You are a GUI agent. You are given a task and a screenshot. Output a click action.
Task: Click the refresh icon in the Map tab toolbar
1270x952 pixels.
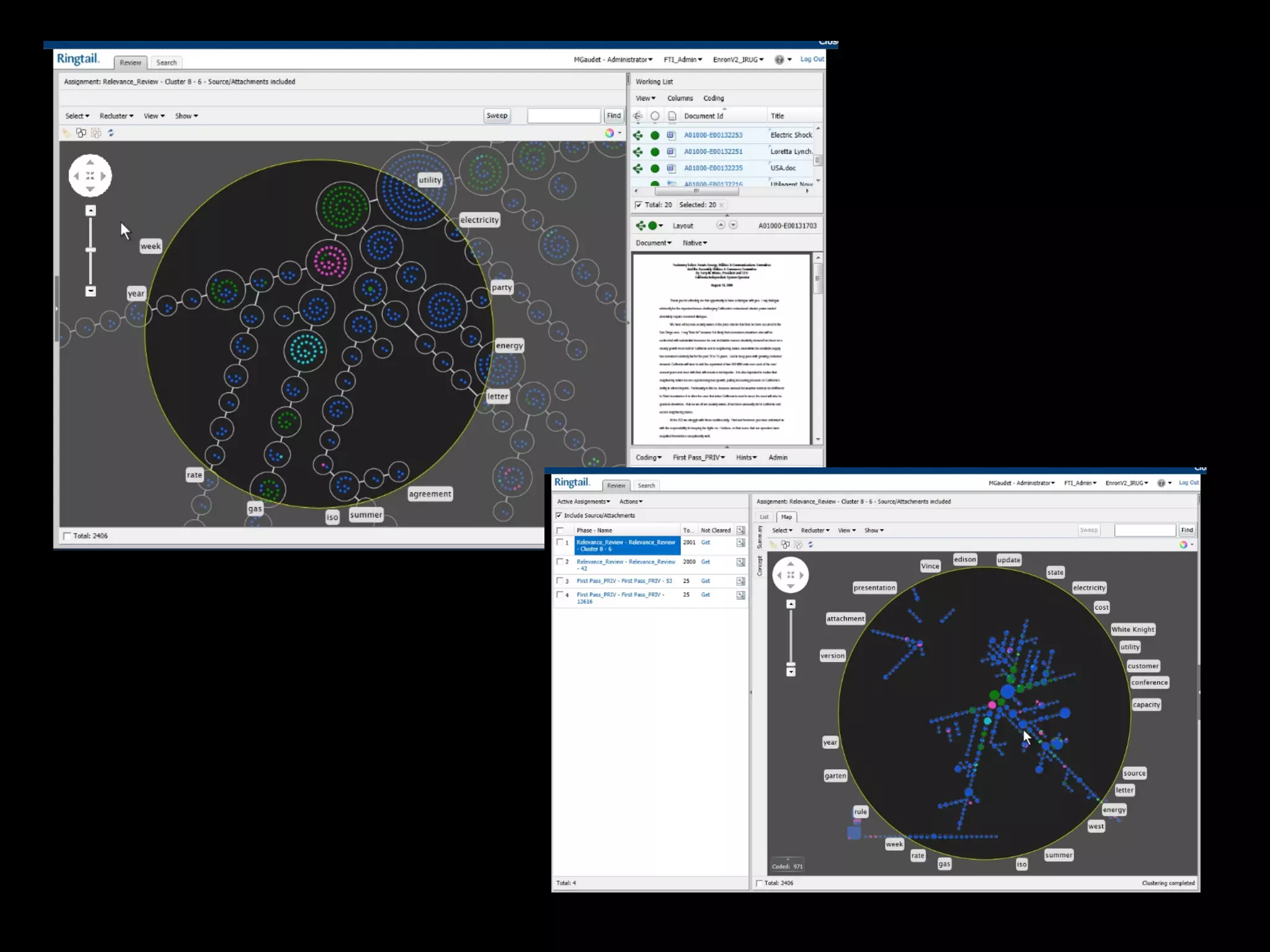pos(810,545)
